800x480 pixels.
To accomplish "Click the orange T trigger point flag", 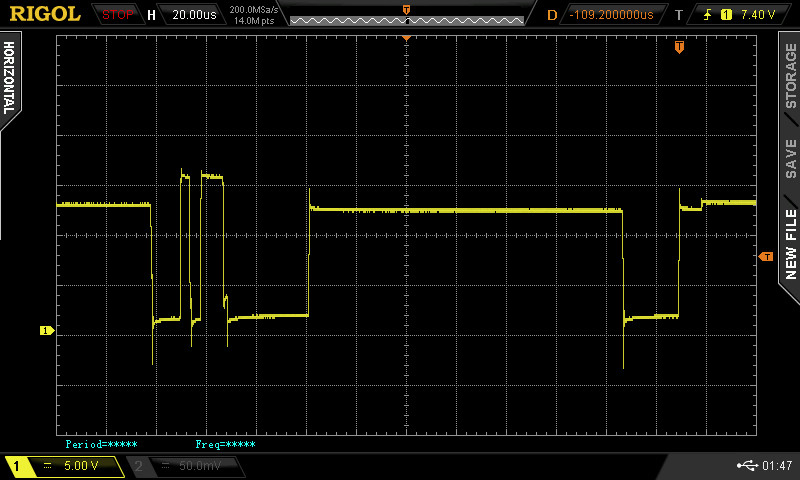I will (x=679, y=47).
